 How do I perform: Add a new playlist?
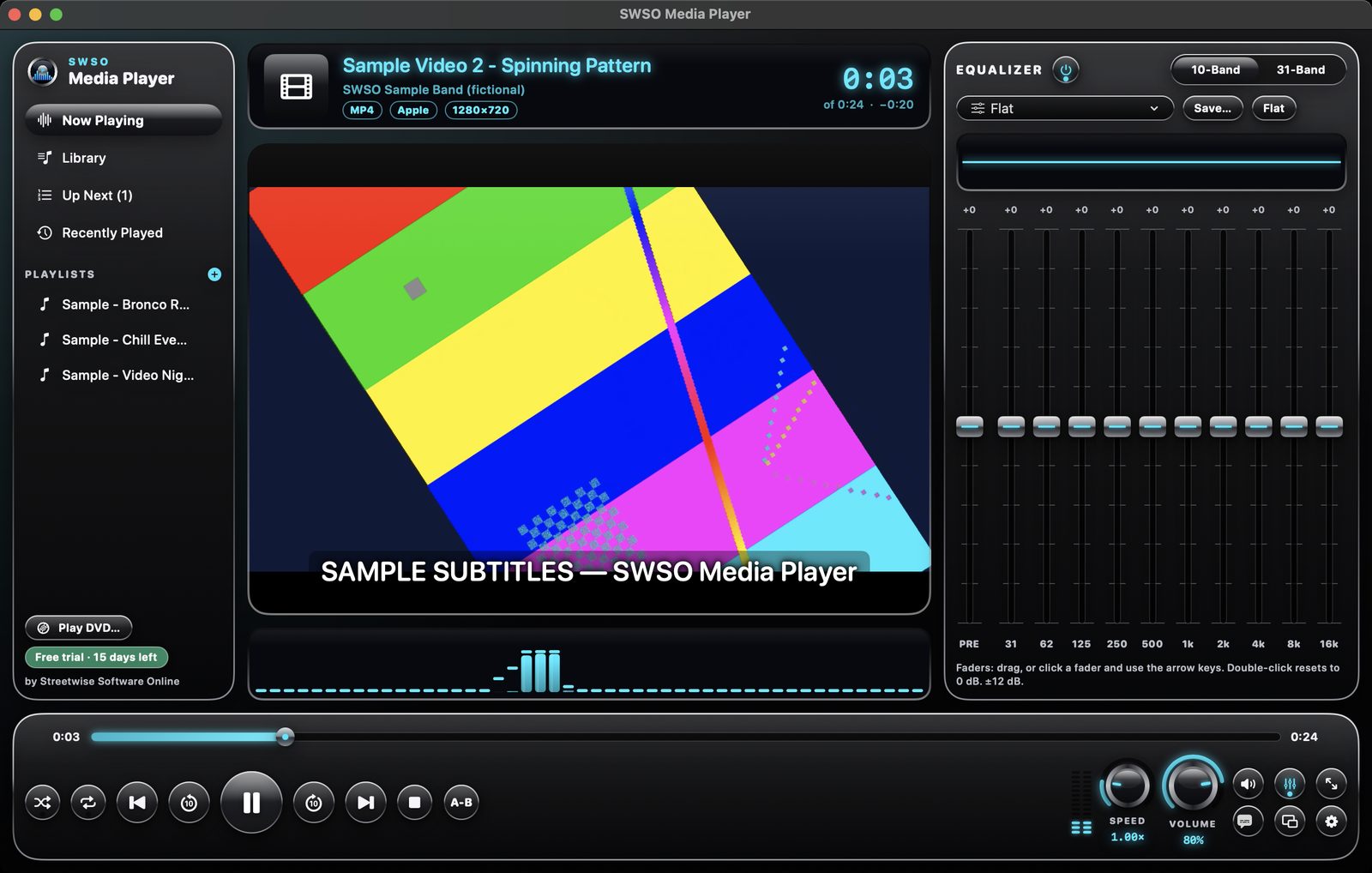[x=214, y=274]
